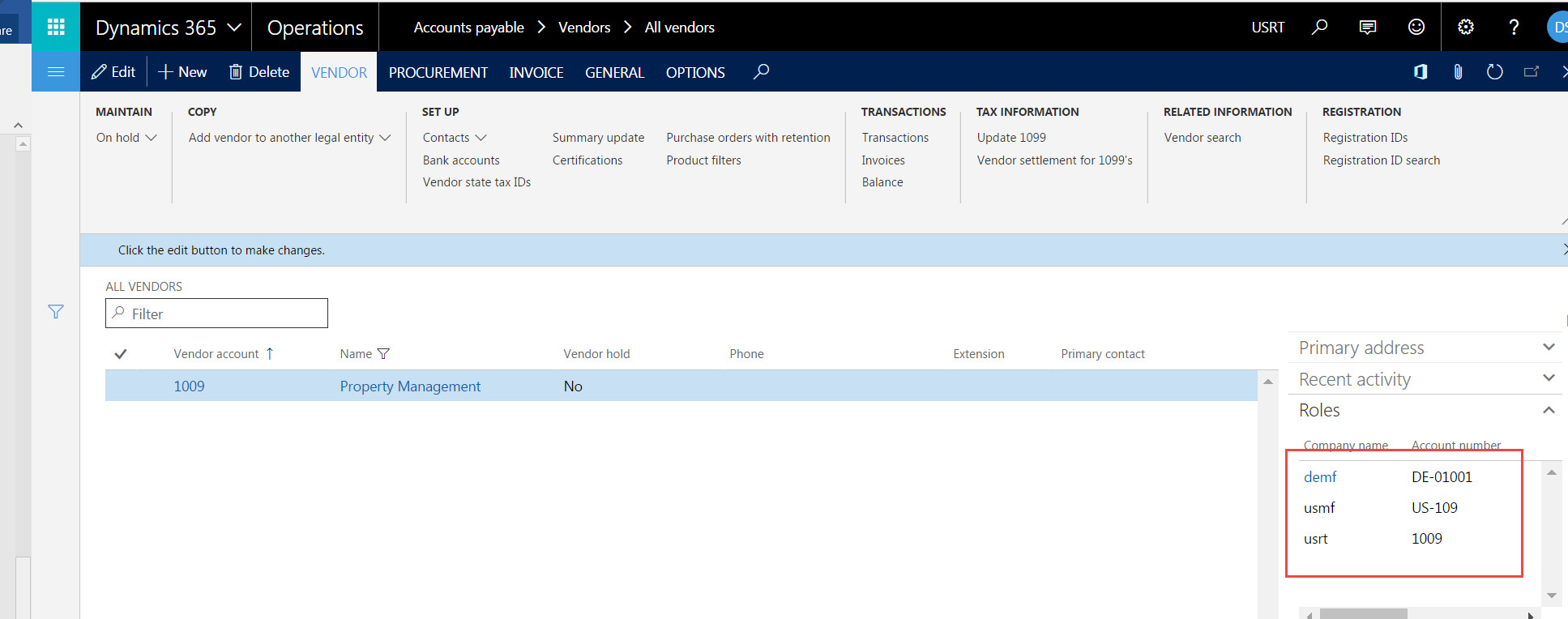
Task: Click the attachments paperclip icon
Action: point(1458,72)
